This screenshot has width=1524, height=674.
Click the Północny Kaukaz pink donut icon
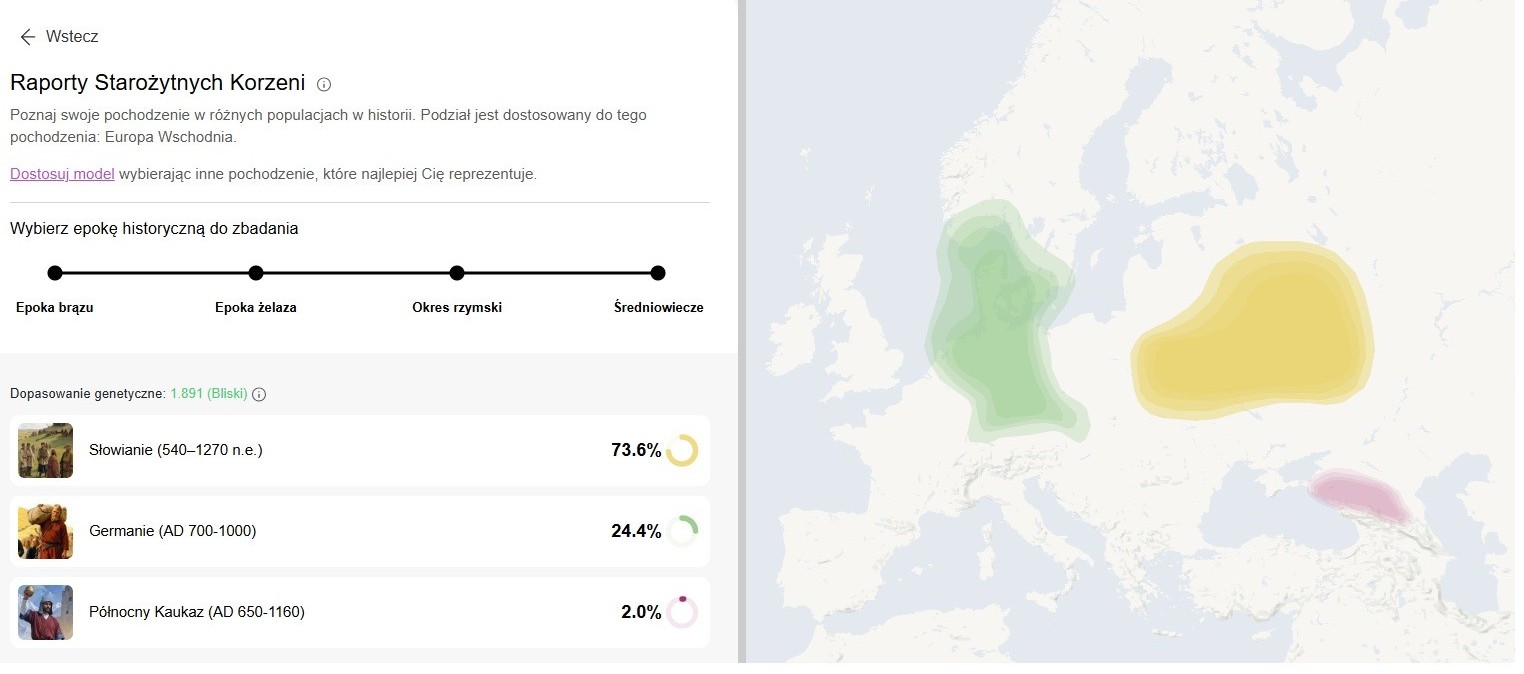(682, 612)
